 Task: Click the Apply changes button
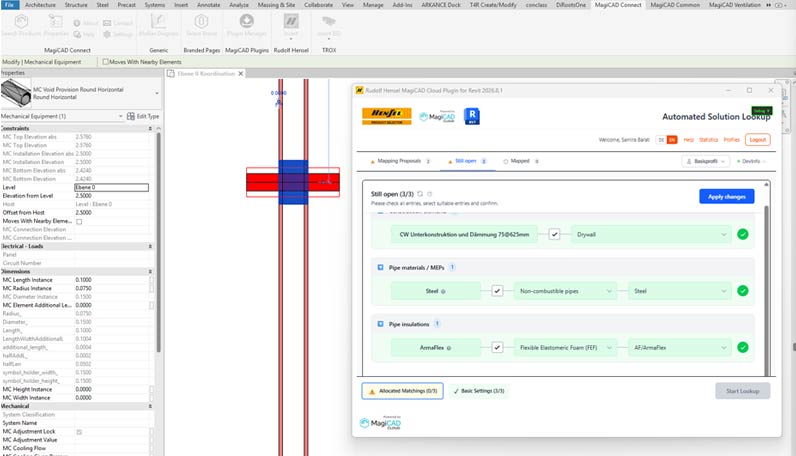pyautogui.click(x=726, y=197)
